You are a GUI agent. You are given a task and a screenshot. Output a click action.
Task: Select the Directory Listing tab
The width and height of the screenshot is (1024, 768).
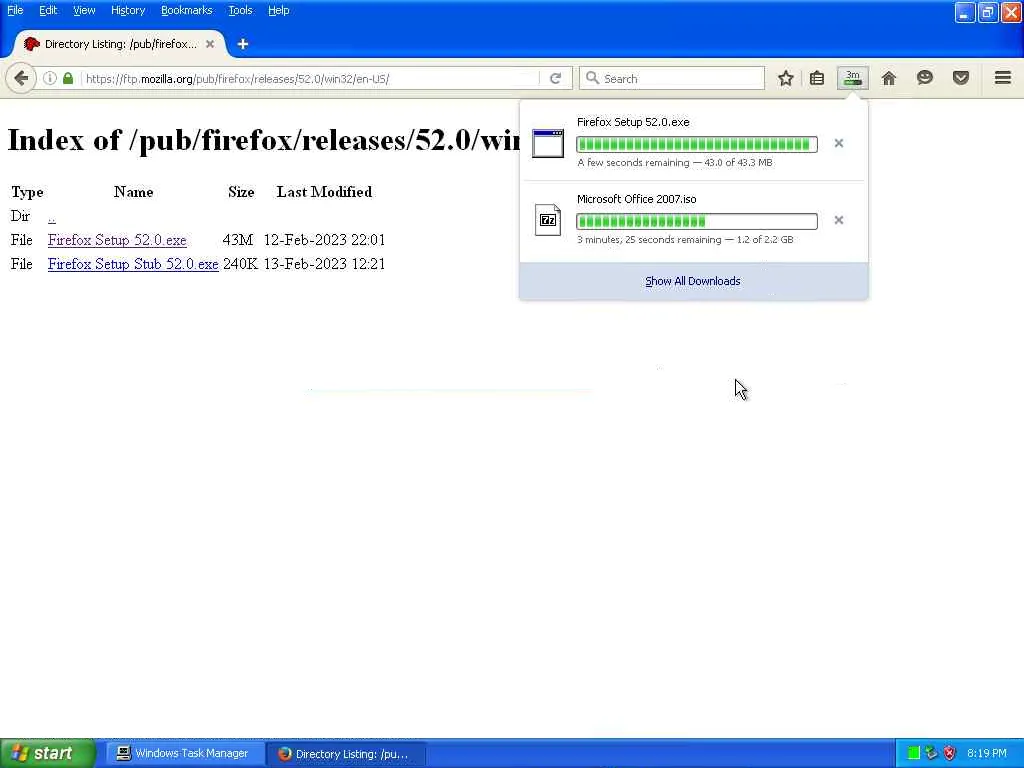119,44
